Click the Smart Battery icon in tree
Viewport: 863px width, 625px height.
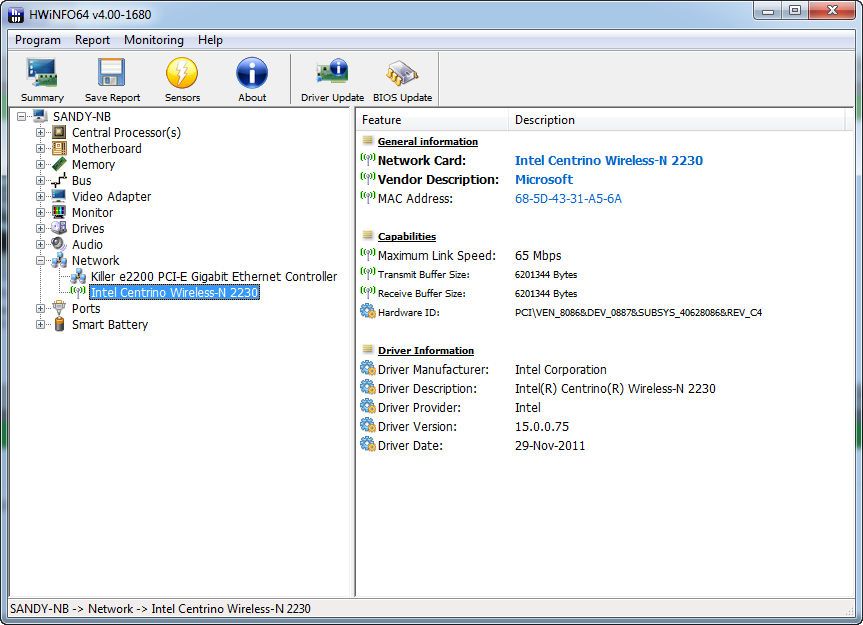(x=59, y=325)
